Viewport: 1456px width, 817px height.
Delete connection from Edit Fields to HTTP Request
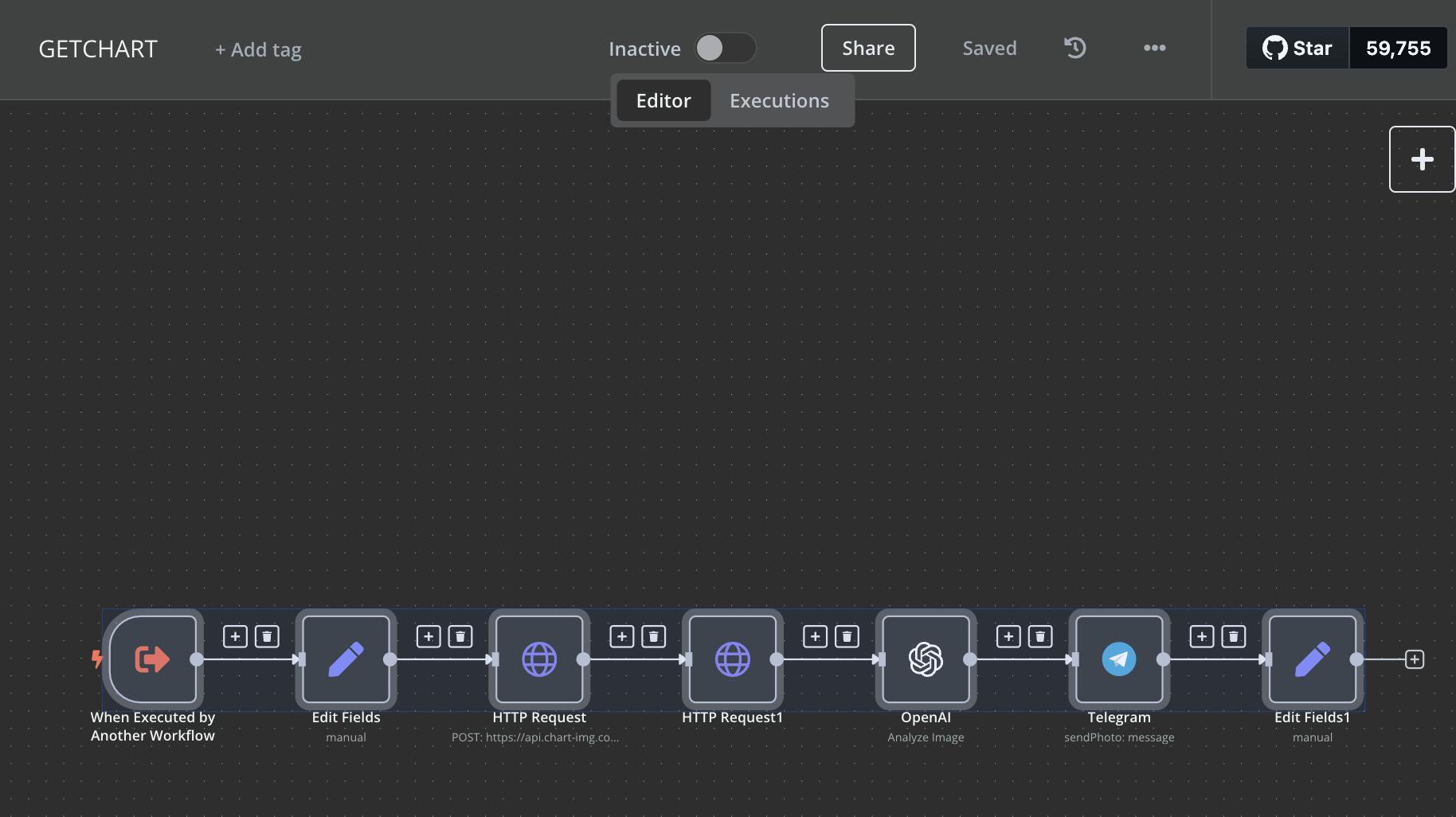(460, 636)
